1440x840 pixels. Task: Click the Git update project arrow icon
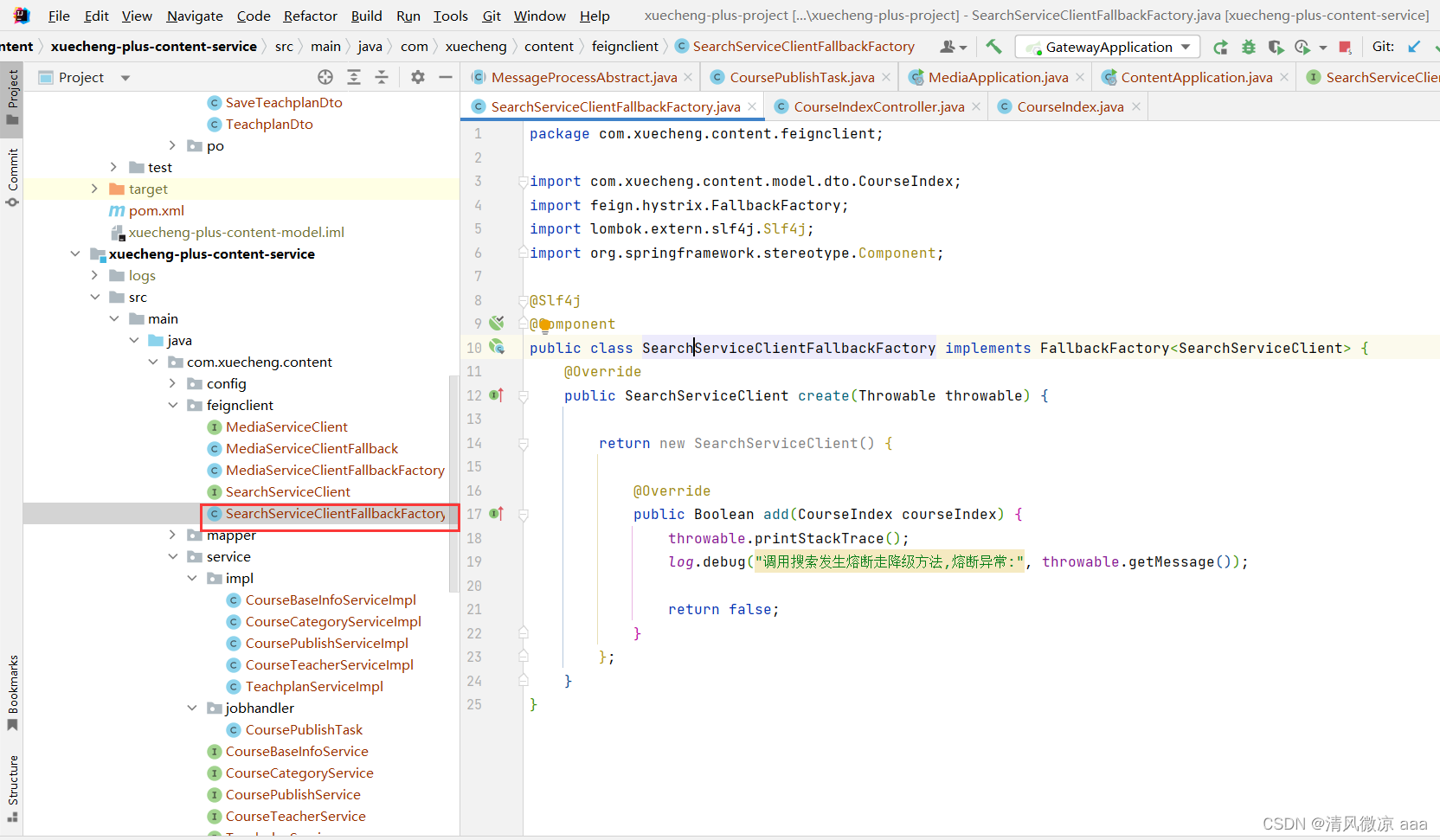click(x=1414, y=47)
